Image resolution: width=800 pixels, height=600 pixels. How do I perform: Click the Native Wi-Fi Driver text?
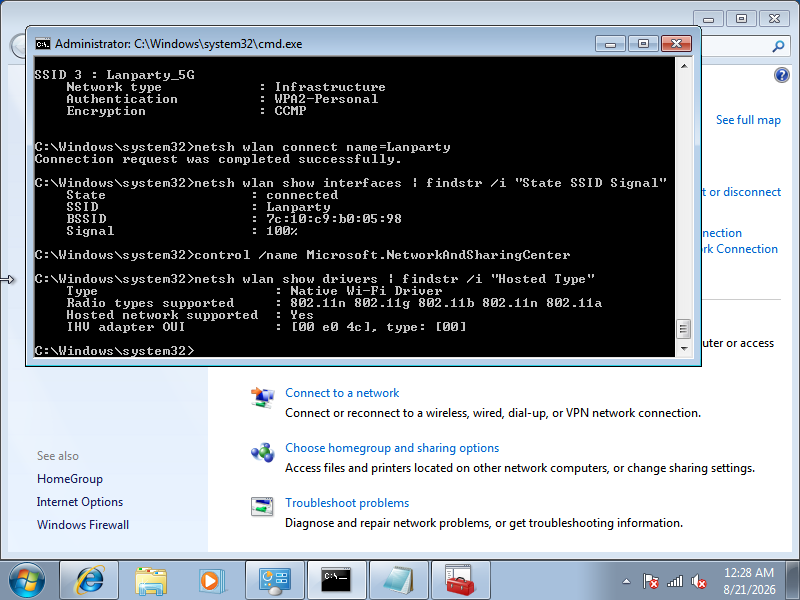[x=366, y=291]
